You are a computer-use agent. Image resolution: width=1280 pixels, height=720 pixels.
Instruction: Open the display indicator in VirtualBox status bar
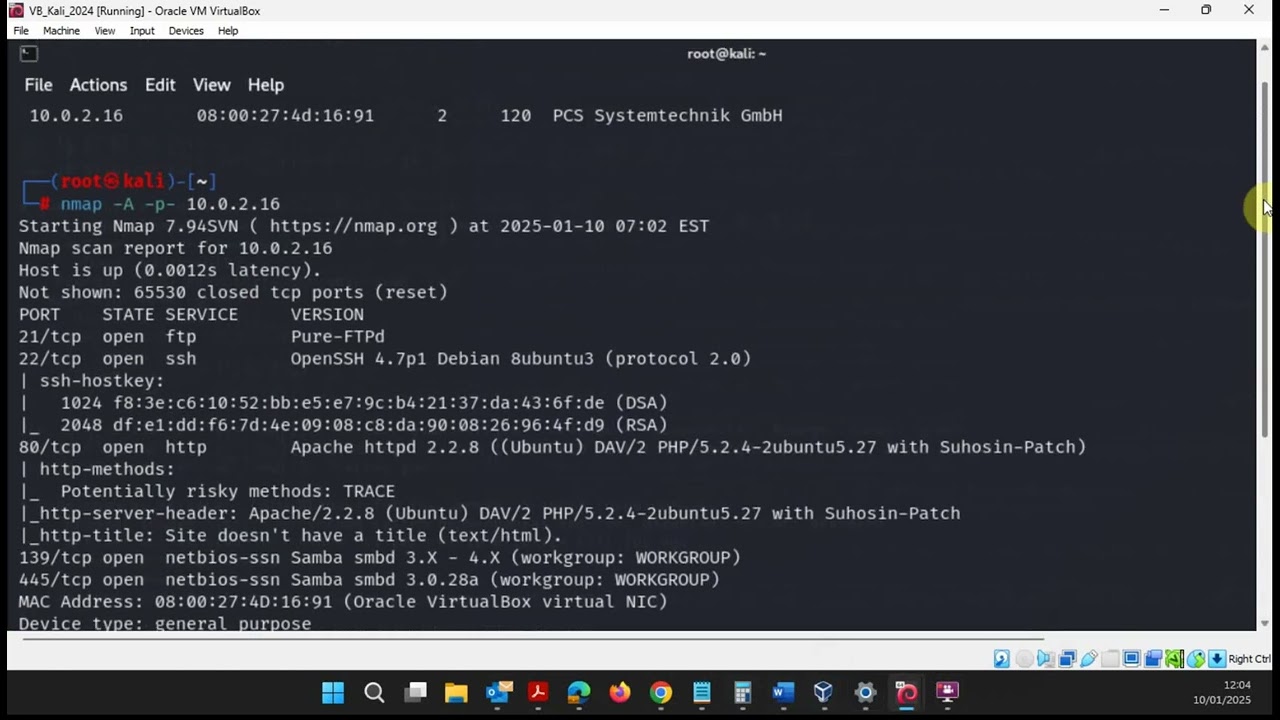(x=1132, y=659)
